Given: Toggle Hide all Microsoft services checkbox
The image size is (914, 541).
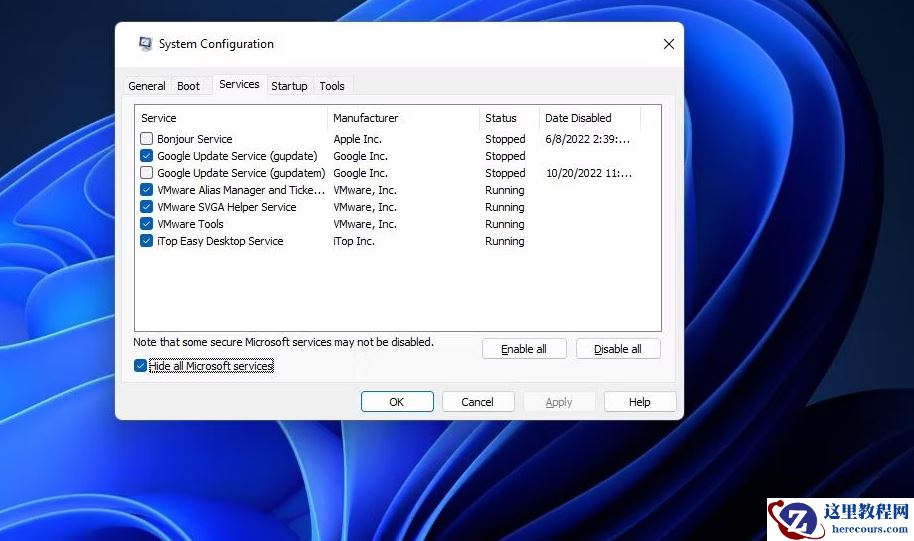Looking at the screenshot, I should click(x=140, y=366).
